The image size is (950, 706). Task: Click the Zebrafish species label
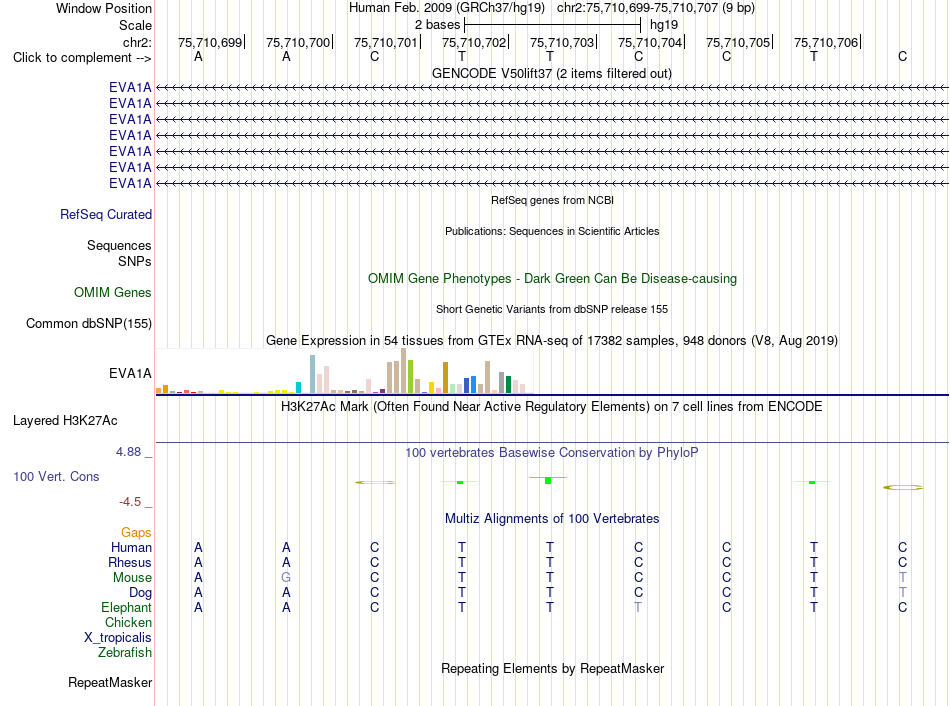pos(125,653)
